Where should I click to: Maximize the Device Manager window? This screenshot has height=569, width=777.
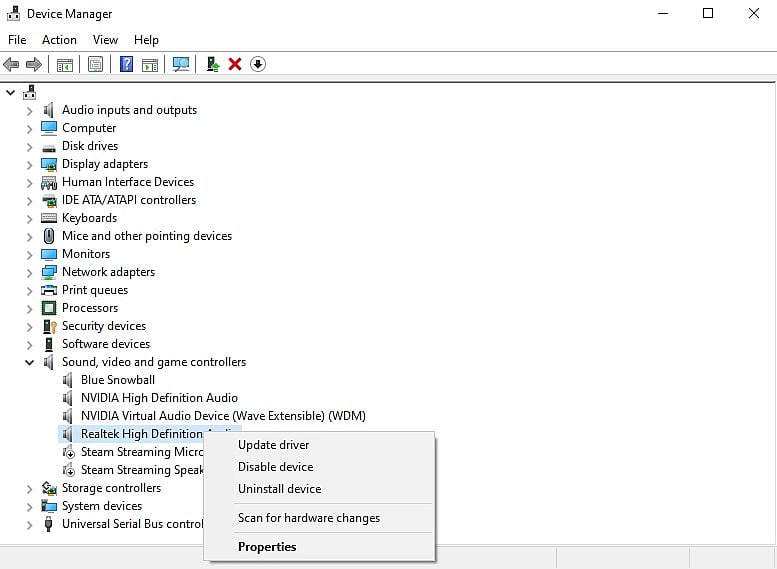(x=708, y=13)
